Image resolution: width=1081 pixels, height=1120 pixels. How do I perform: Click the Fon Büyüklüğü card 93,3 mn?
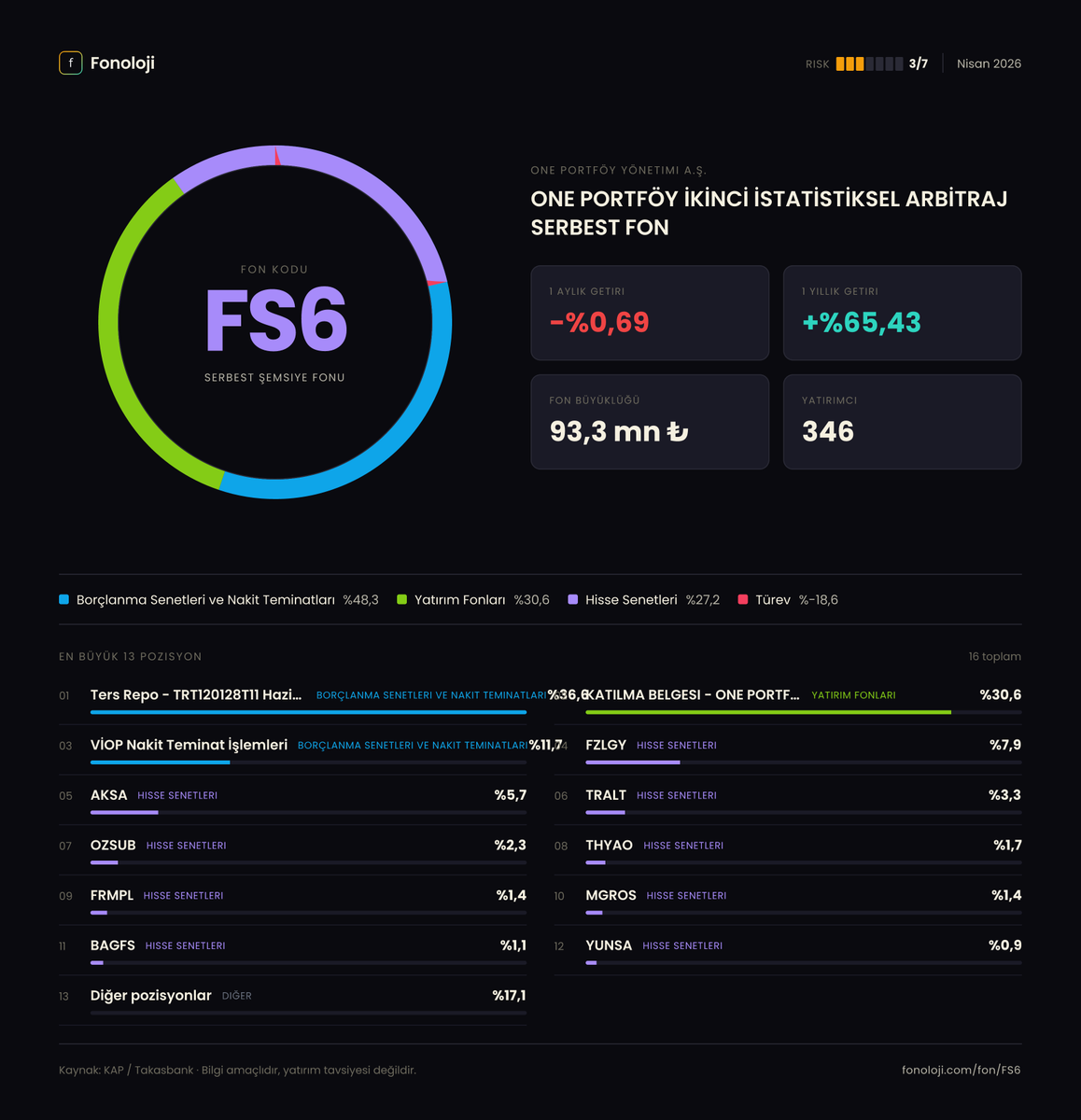[650, 422]
